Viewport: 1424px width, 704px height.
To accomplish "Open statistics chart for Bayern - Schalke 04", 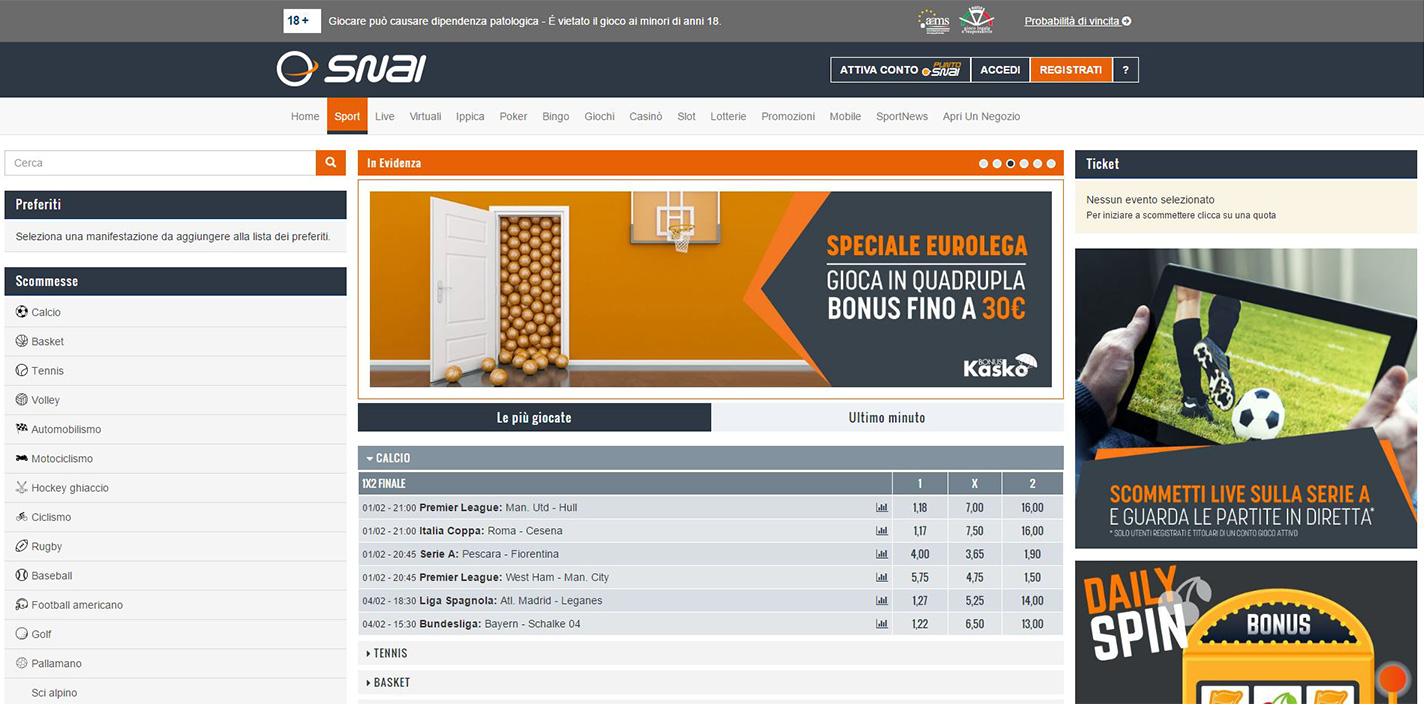I will click(882, 624).
